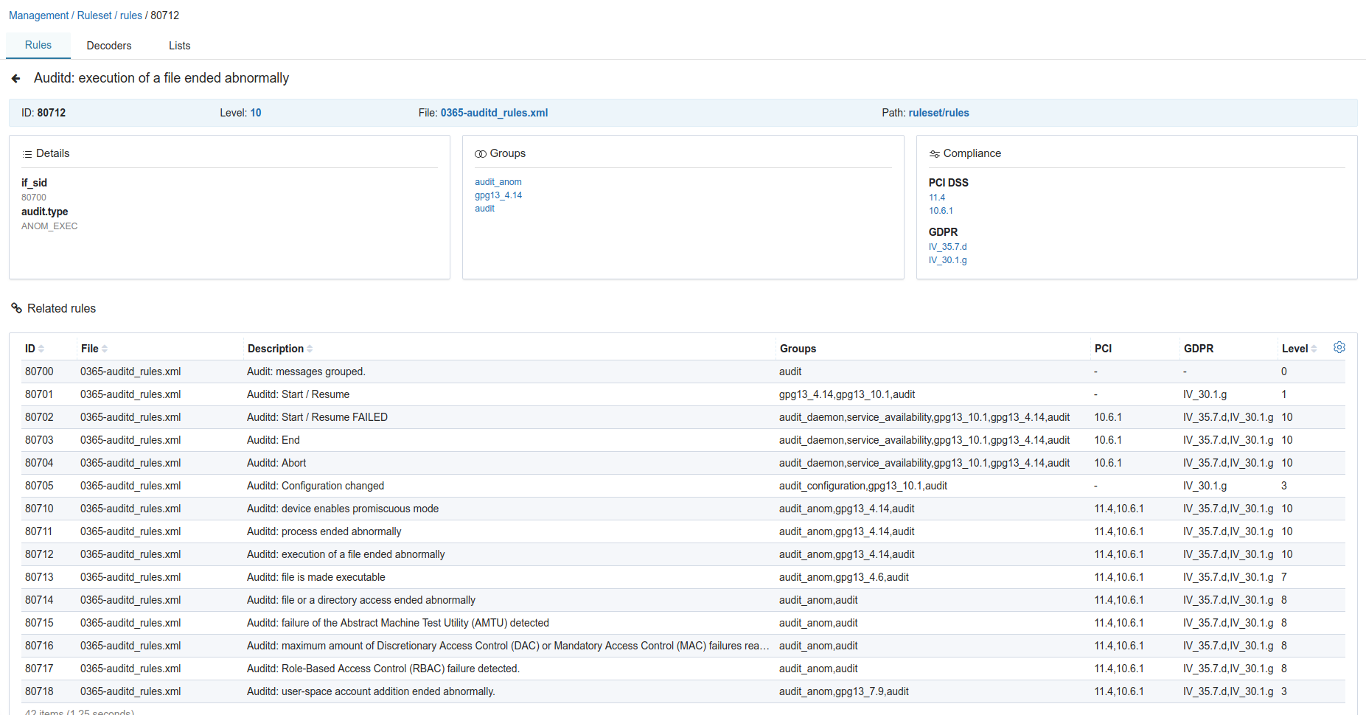Click the GDPR column header

point(1199,349)
